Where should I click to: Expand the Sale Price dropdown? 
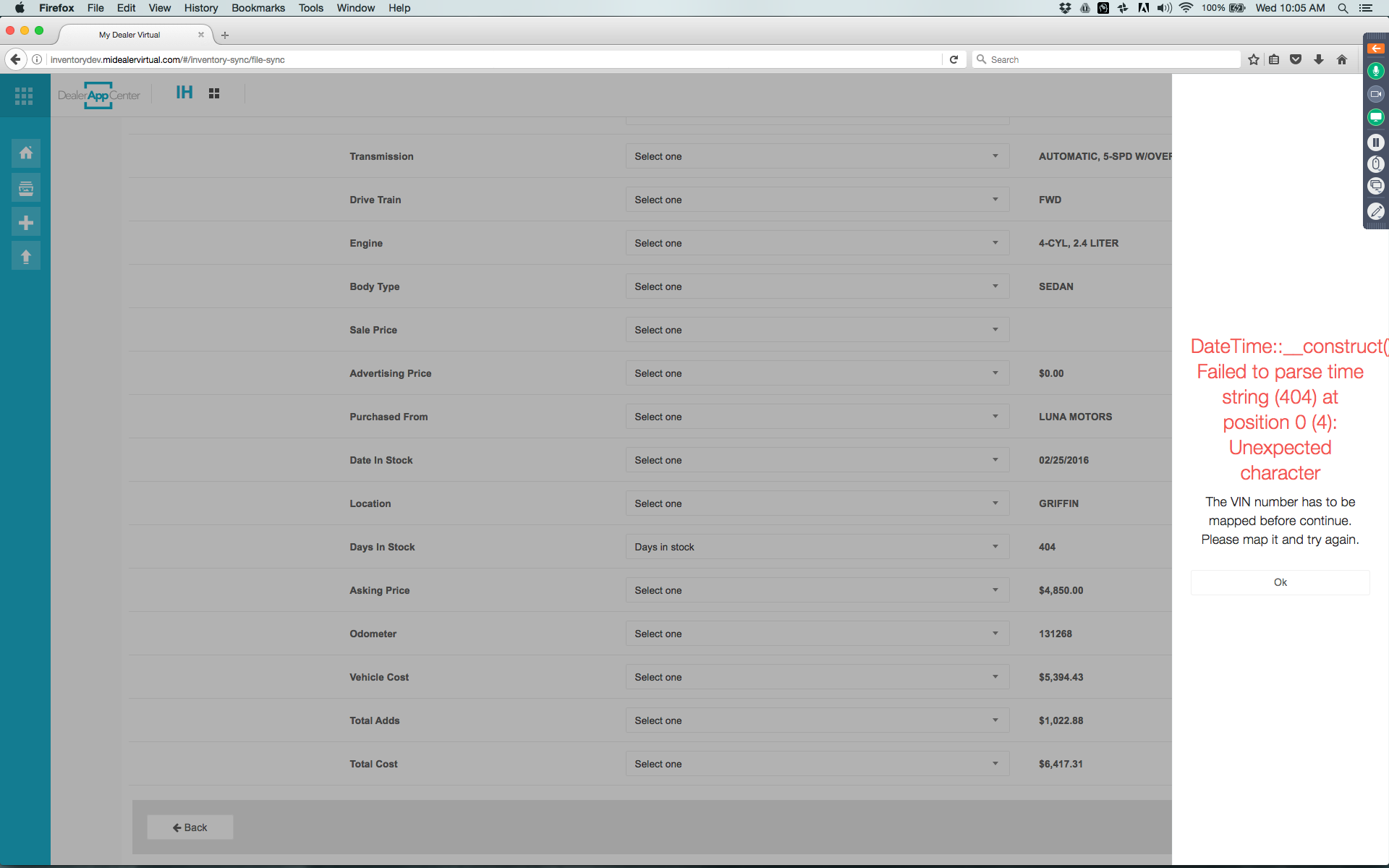click(x=817, y=330)
